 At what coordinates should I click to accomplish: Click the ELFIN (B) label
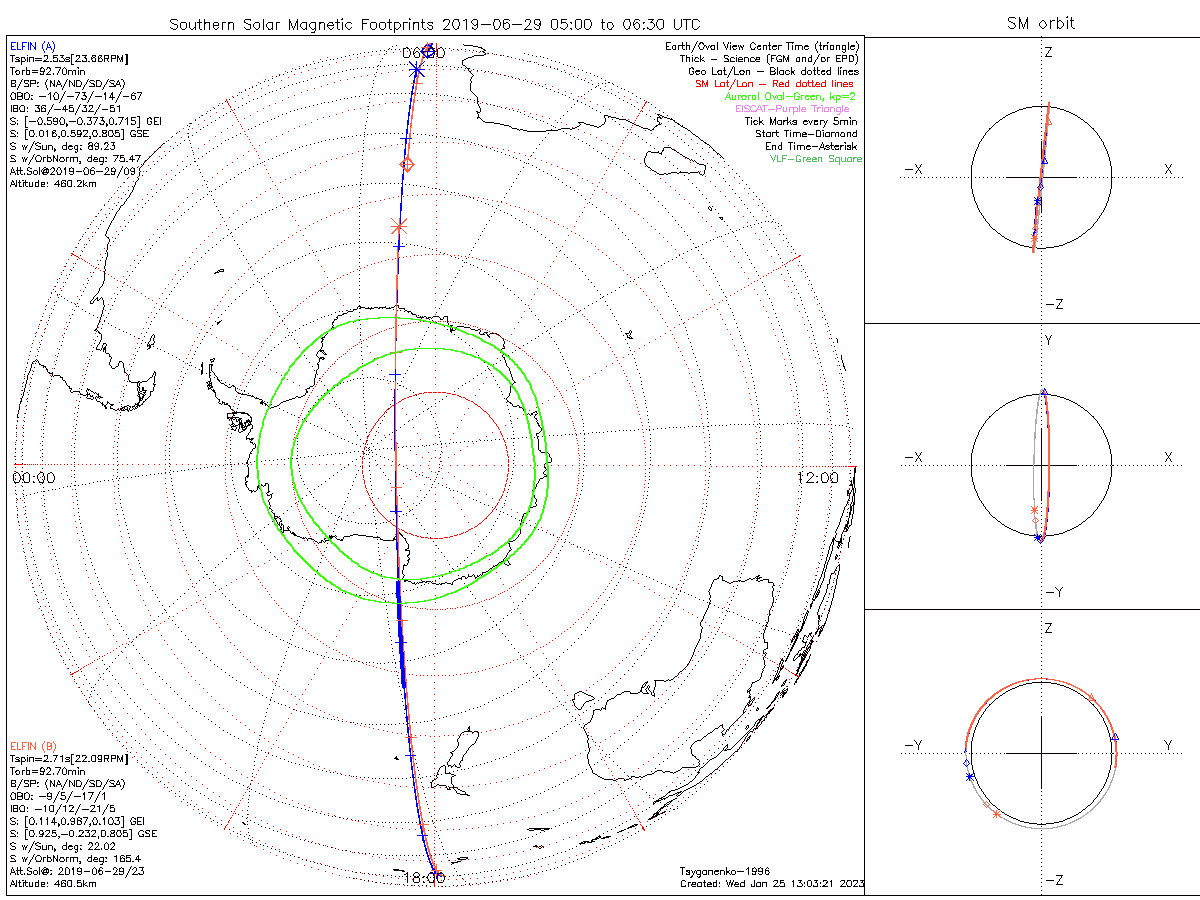click(31, 745)
